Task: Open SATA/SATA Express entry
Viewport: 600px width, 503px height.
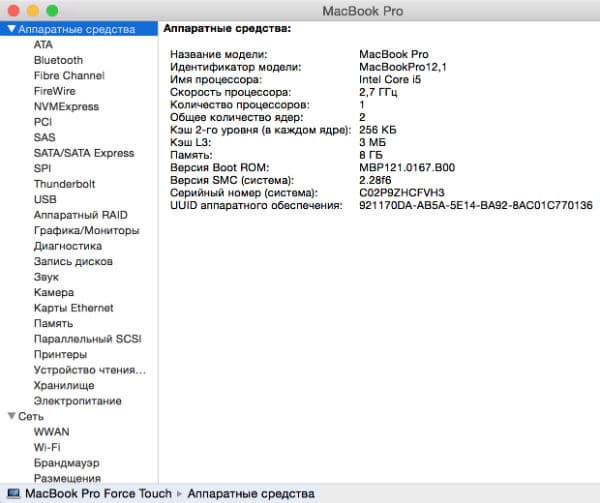Action: [x=84, y=153]
